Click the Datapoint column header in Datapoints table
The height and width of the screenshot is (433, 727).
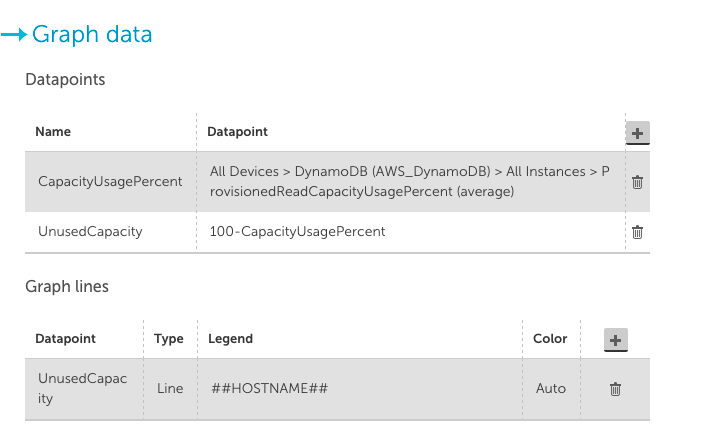237,132
